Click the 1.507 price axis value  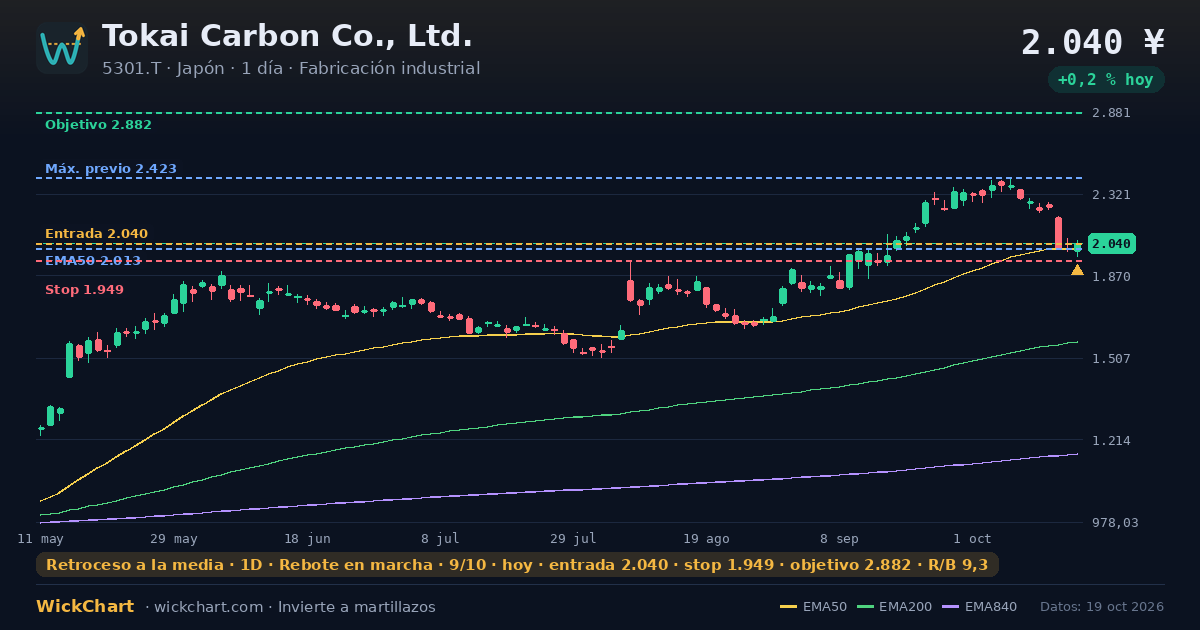pyautogui.click(x=1111, y=359)
